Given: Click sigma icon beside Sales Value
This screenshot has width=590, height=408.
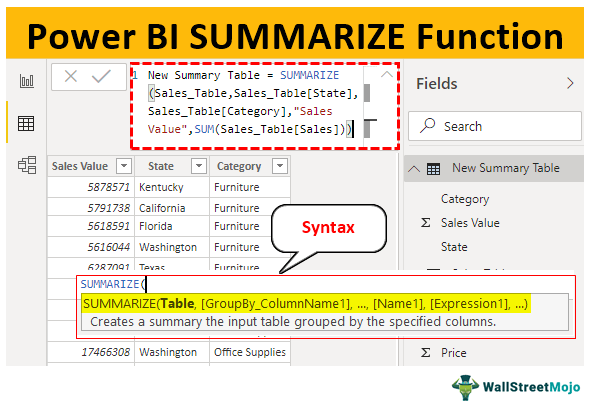Looking at the screenshot, I should tap(426, 223).
